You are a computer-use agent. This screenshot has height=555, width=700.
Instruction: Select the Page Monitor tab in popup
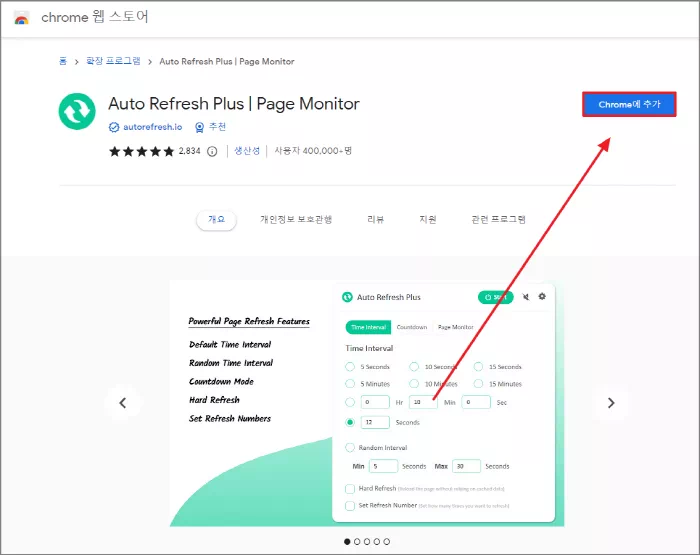coord(455,327)
